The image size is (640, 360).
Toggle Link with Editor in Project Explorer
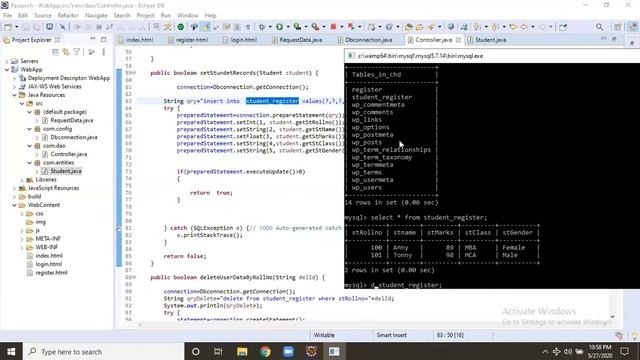tap(65, 52)
